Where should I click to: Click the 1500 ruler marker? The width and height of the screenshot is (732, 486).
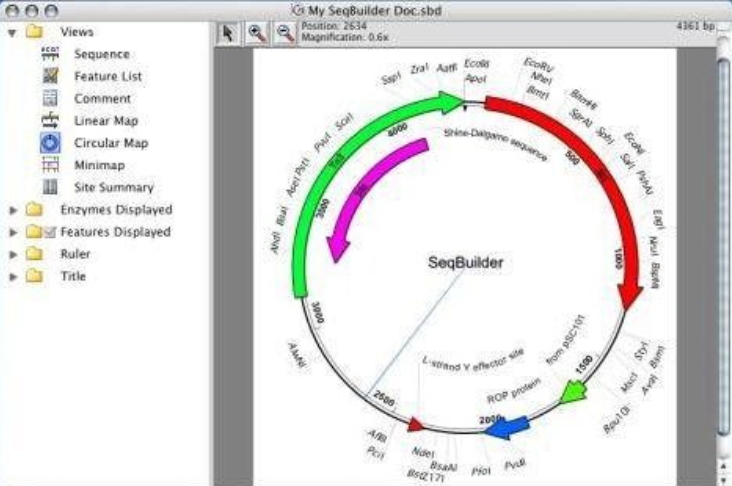coord(584,365)
